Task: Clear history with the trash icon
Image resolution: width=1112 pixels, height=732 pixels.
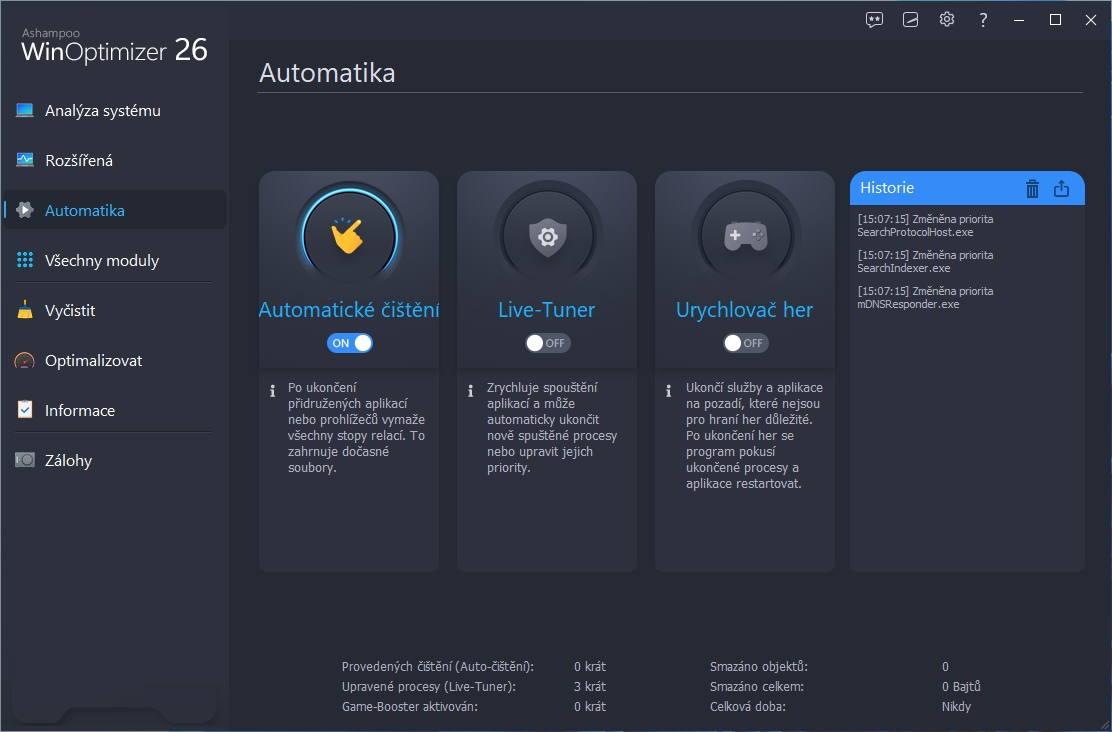Action: [1033, 189]
